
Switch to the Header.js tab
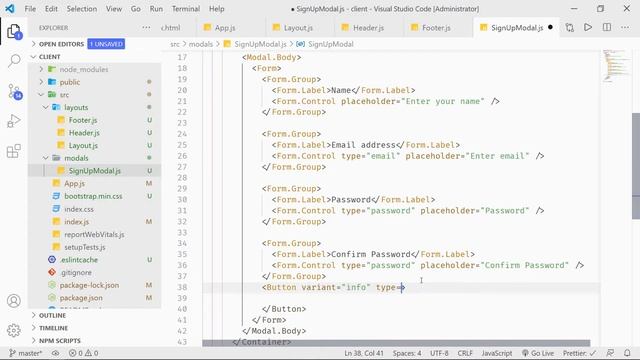[368, 28]
